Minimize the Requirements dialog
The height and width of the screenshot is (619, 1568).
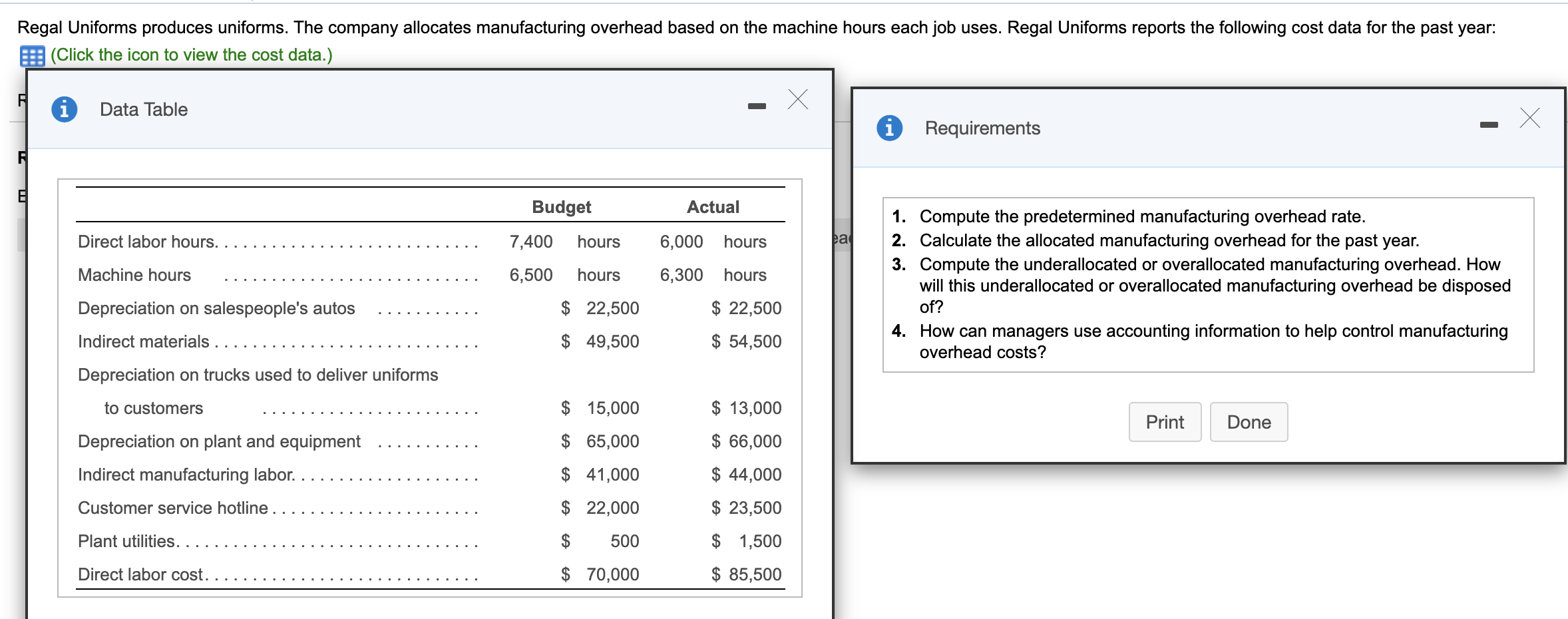pos(1489,125)
